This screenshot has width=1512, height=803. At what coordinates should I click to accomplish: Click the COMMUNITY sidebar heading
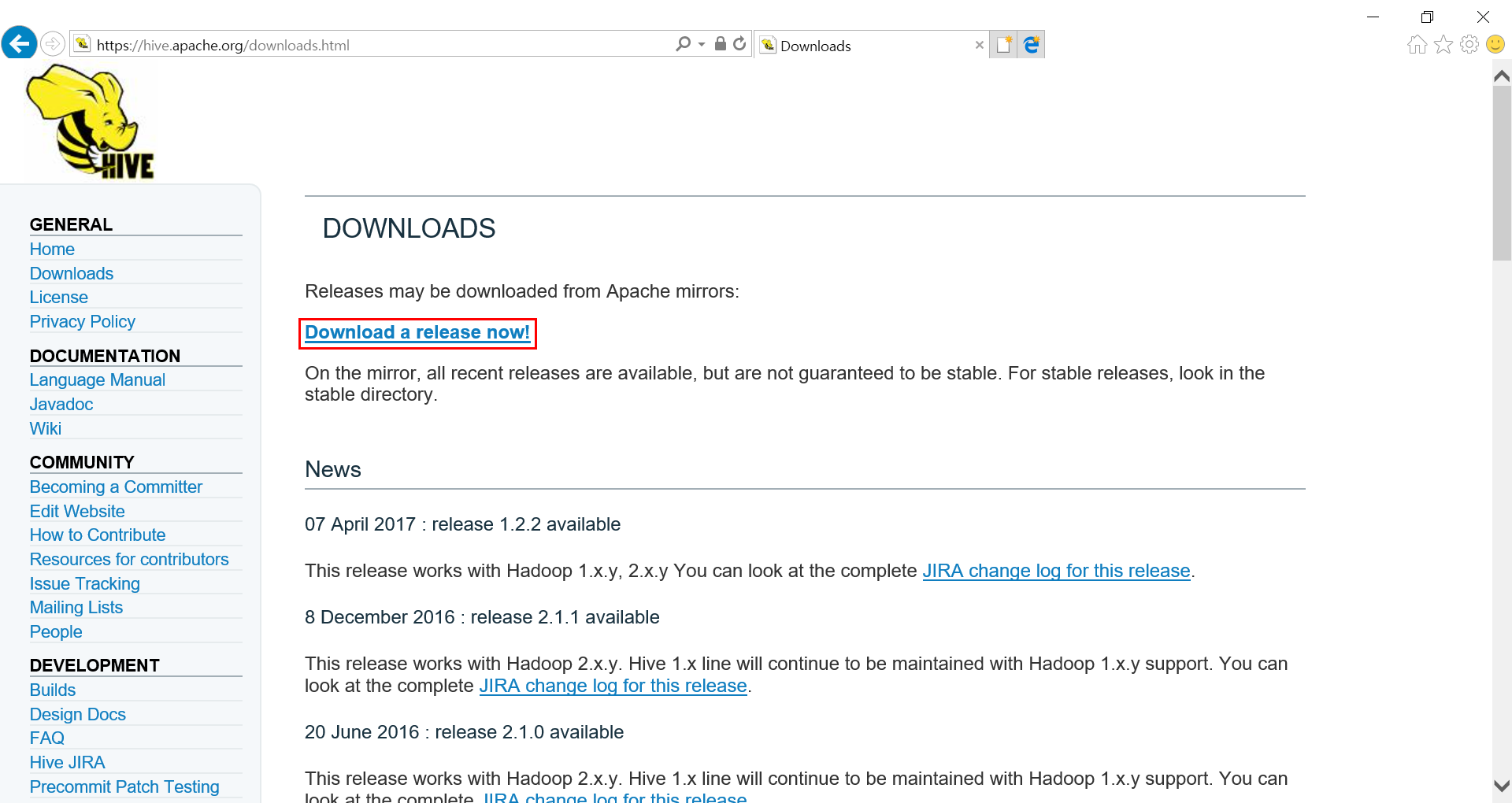coord(82,463)
